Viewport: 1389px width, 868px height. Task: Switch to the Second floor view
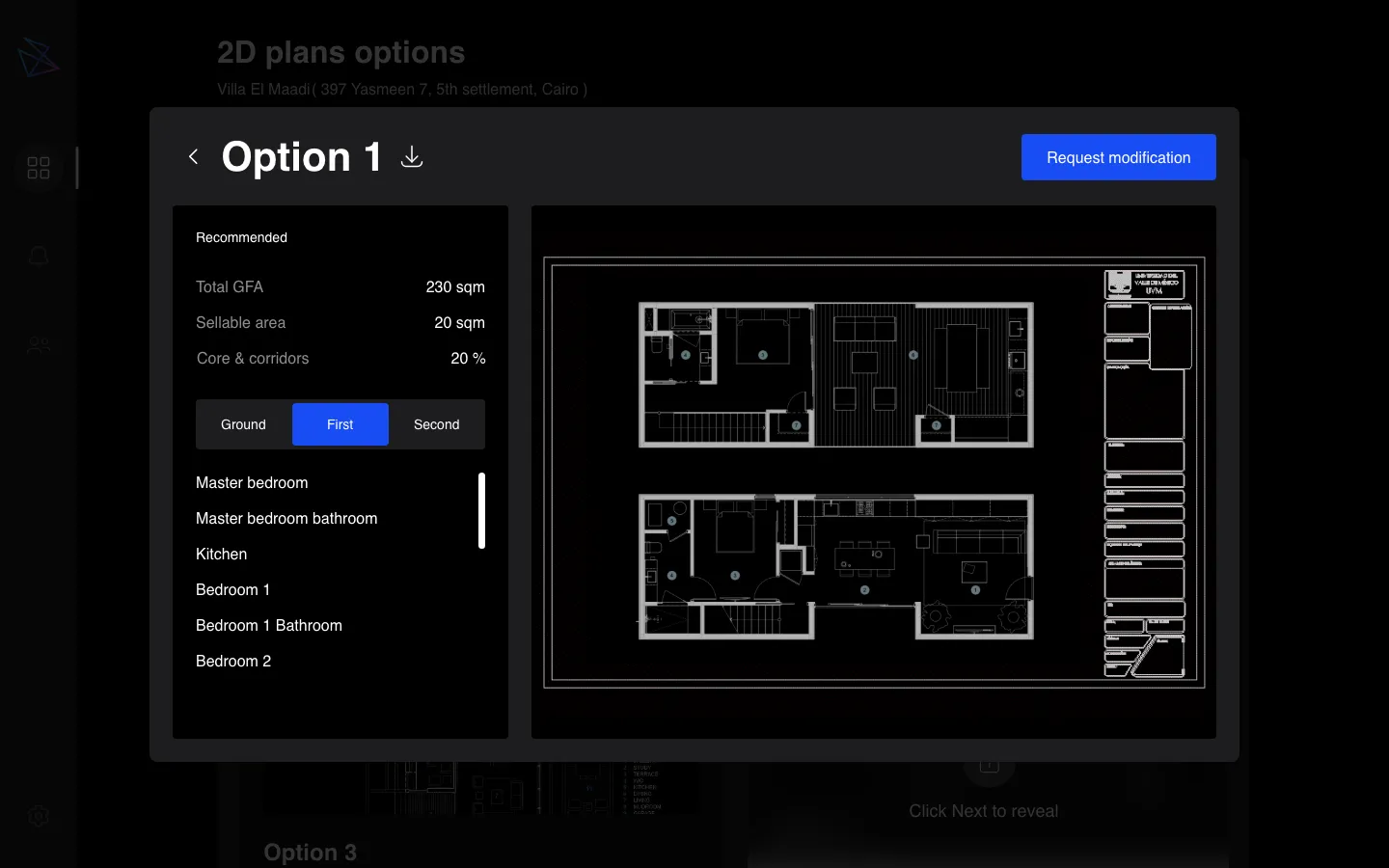[x=436, y=424]
